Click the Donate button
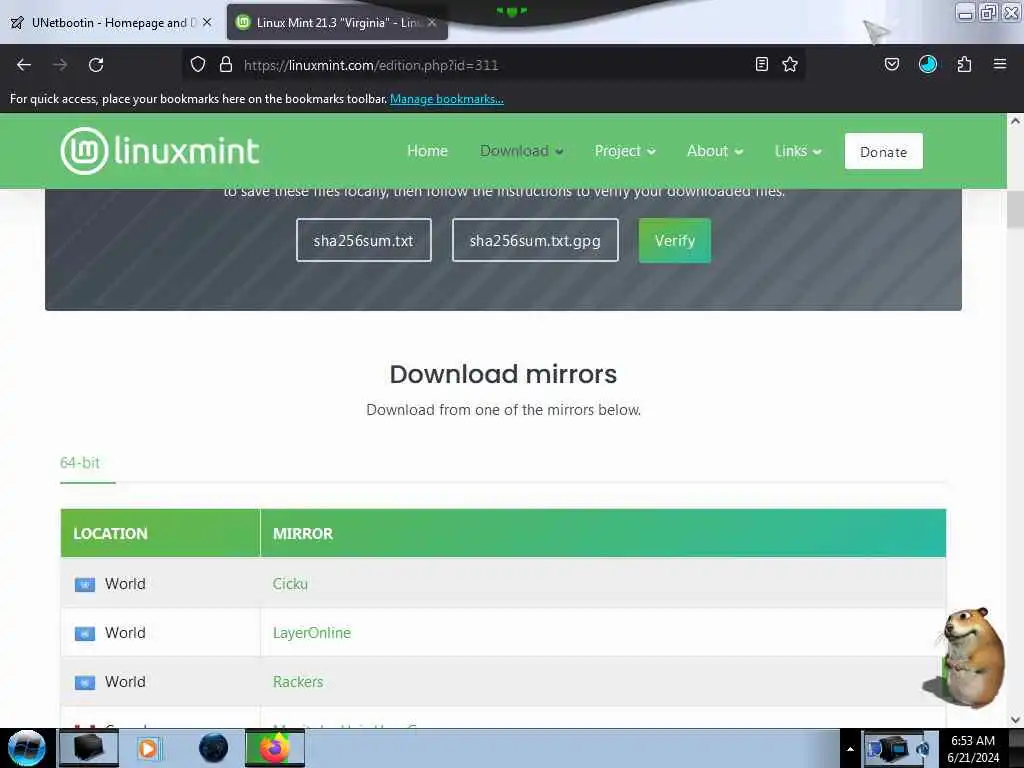 (x=884, y=152)
